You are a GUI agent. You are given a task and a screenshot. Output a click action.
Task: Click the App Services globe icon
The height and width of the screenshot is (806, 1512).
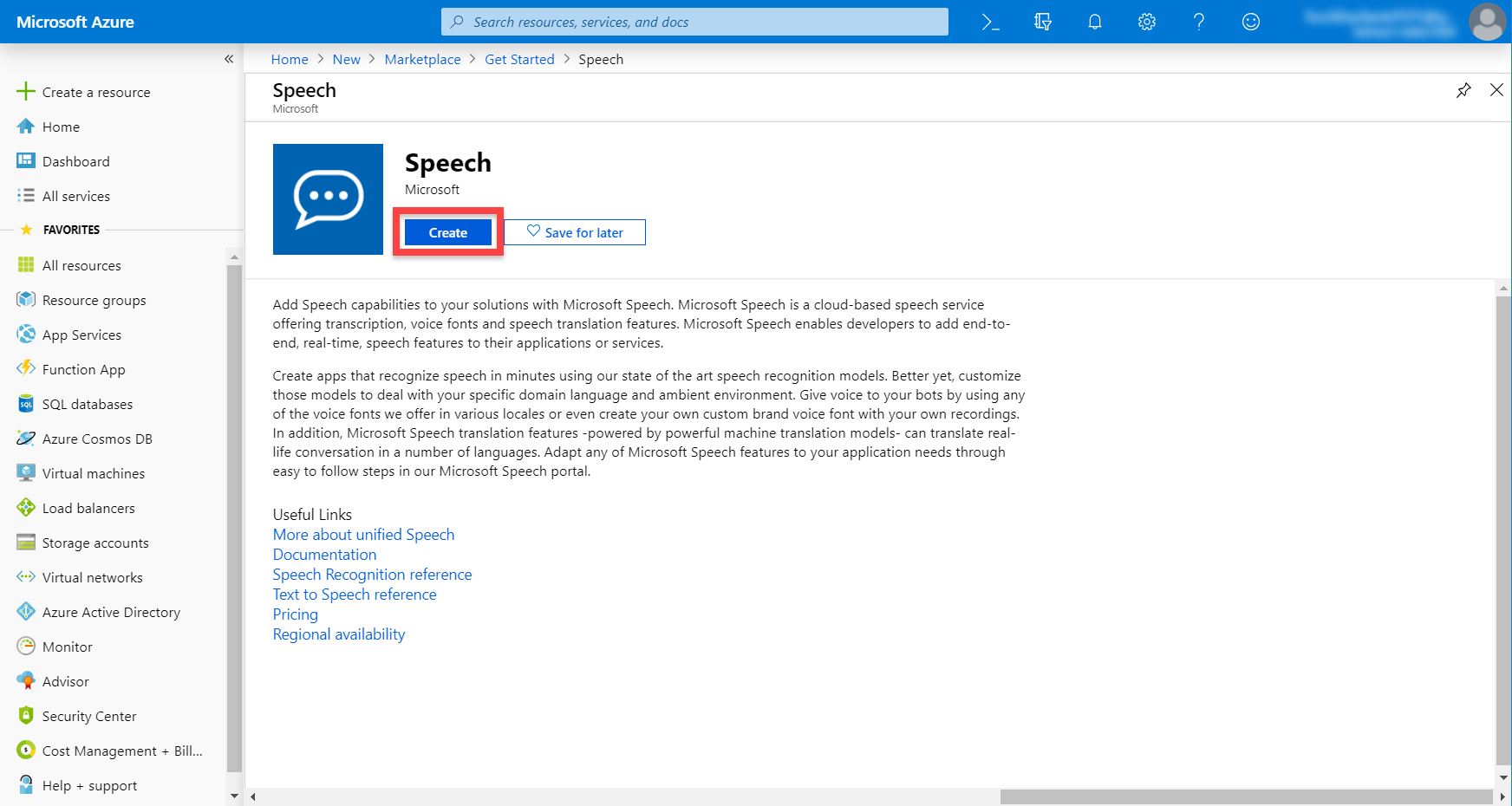[26, 334]
